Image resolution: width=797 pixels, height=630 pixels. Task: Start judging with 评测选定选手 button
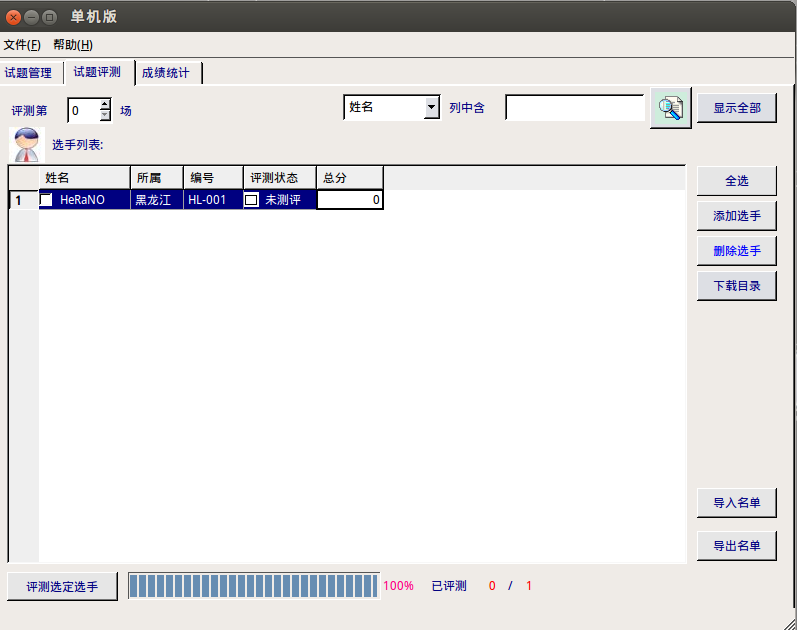62,586
